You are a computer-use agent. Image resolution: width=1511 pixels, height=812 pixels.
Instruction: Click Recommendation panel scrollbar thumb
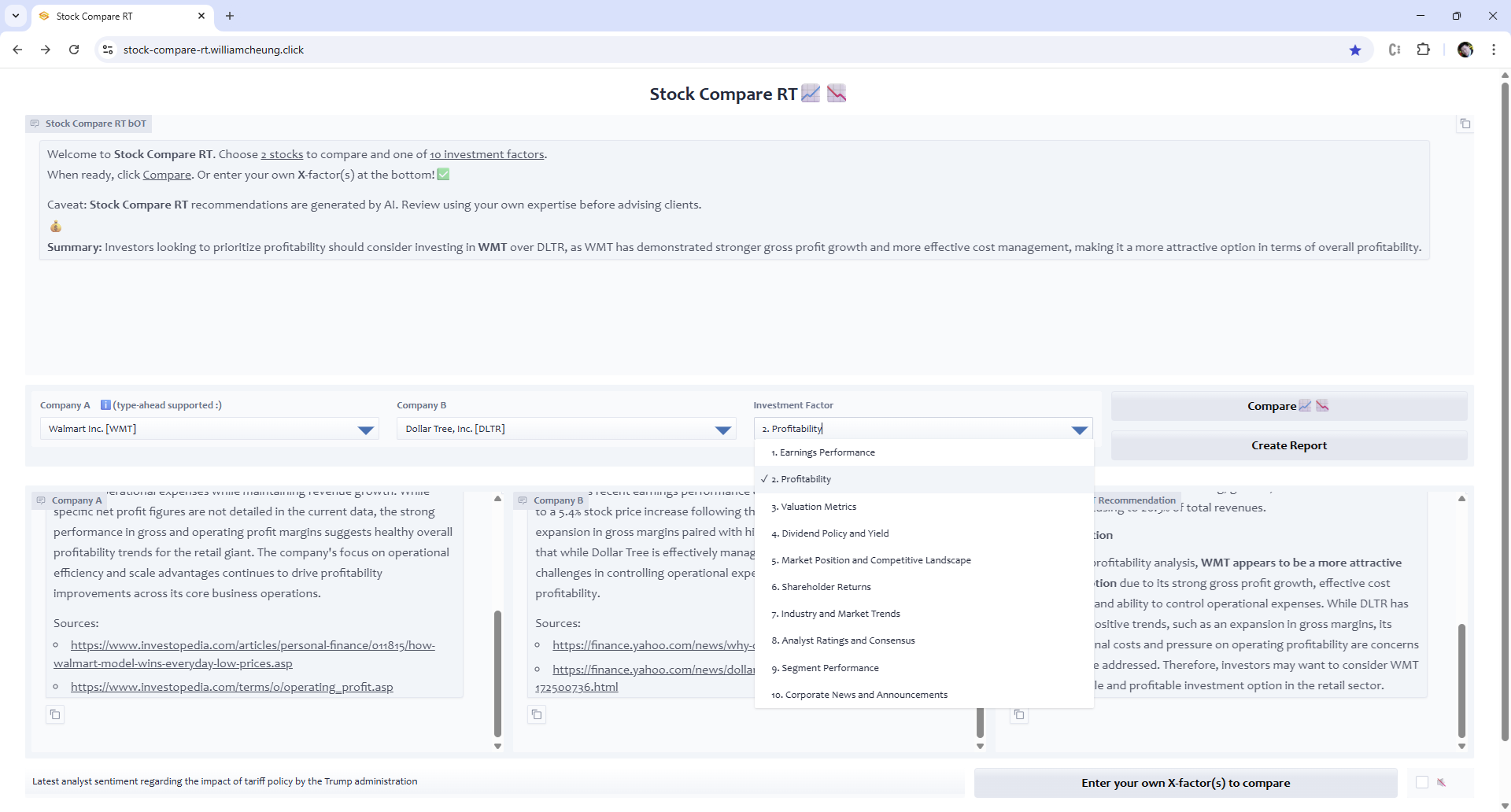[1461, 681]
